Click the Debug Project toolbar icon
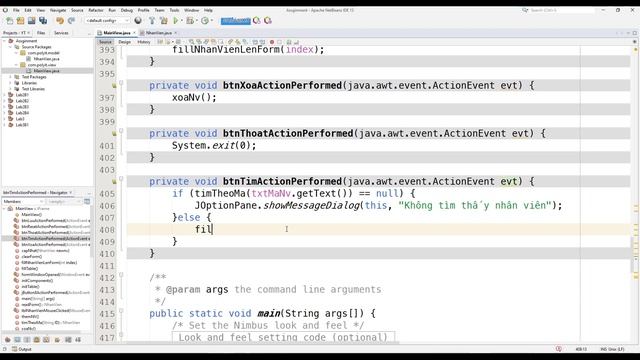640x360 pixels. pyautogui.click(x=190, y=20)
